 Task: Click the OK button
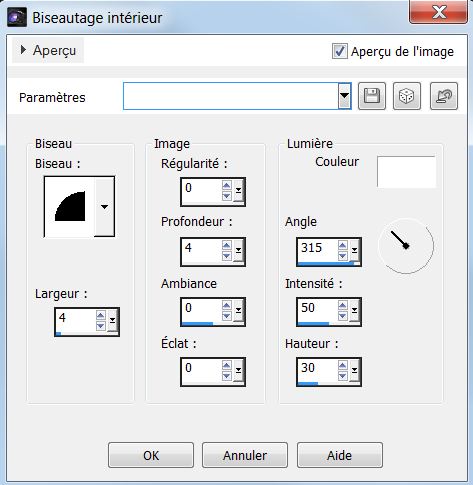(x=151, y=455)
